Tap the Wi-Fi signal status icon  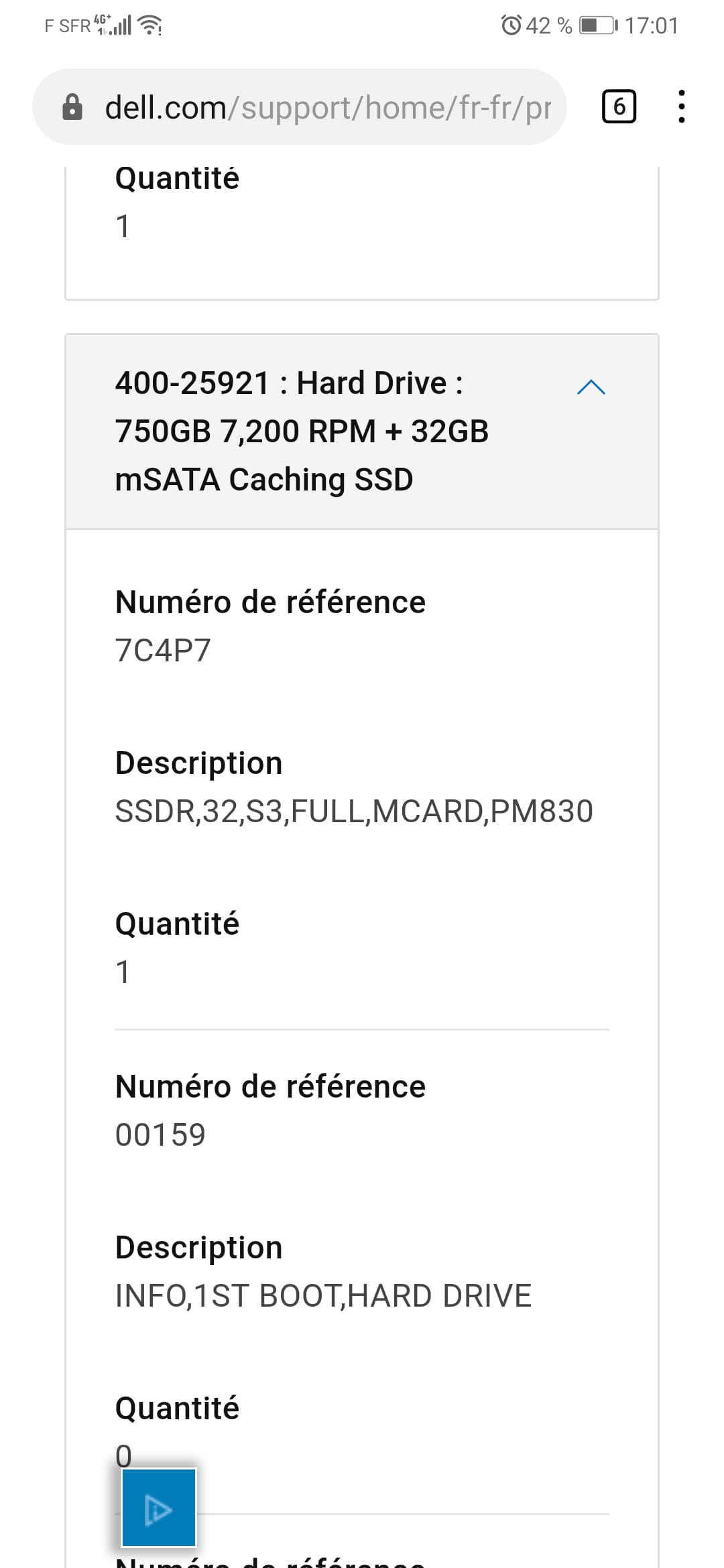point(150,25)
